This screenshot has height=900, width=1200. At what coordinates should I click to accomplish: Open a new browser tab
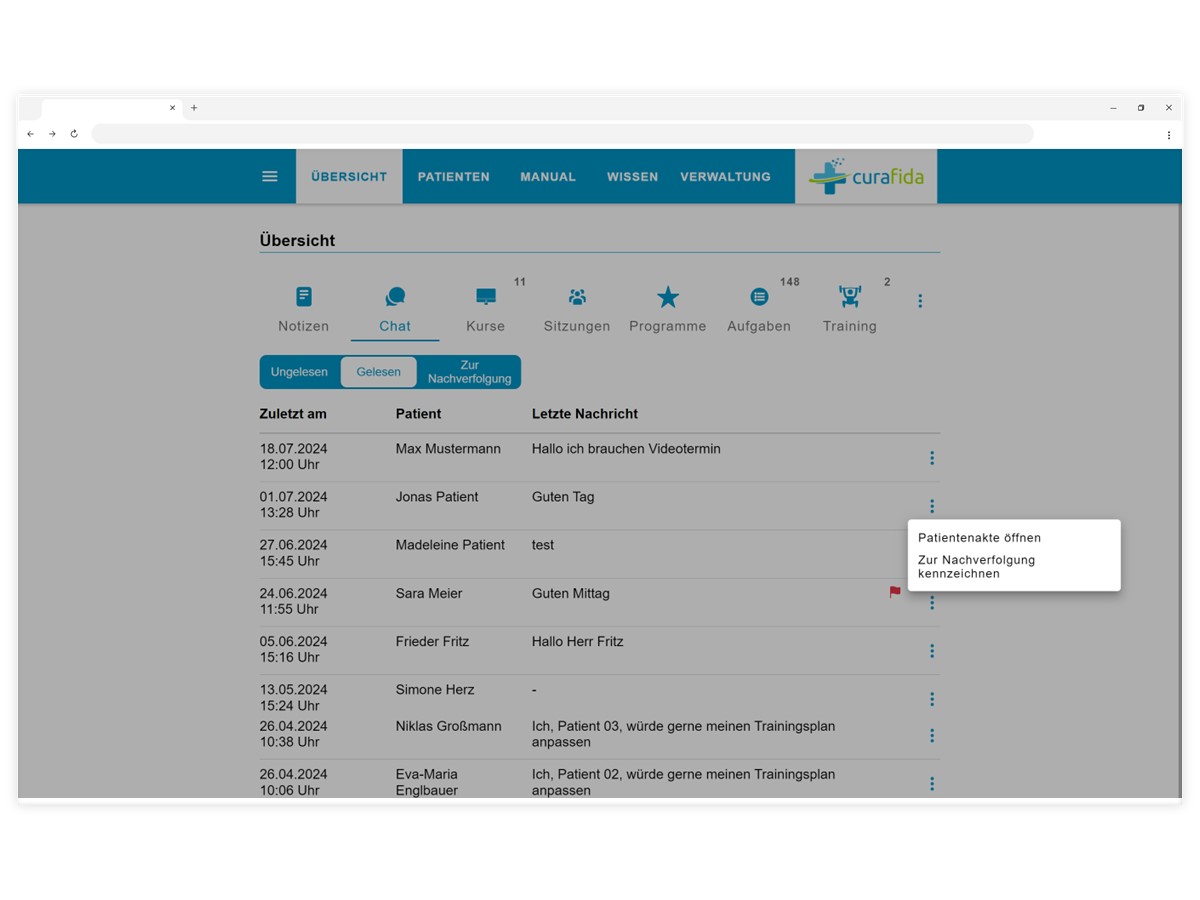194,108
